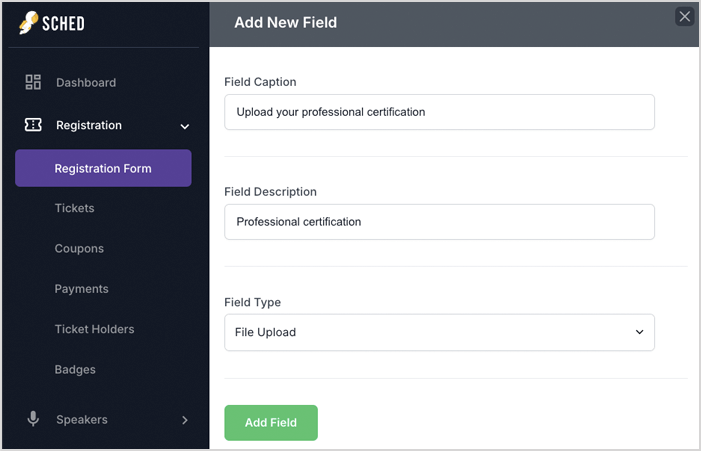This screenshot has width=701, height=451.
Task: Click the Dashboard label in the sidebar
Action: [x=86, y=83]
